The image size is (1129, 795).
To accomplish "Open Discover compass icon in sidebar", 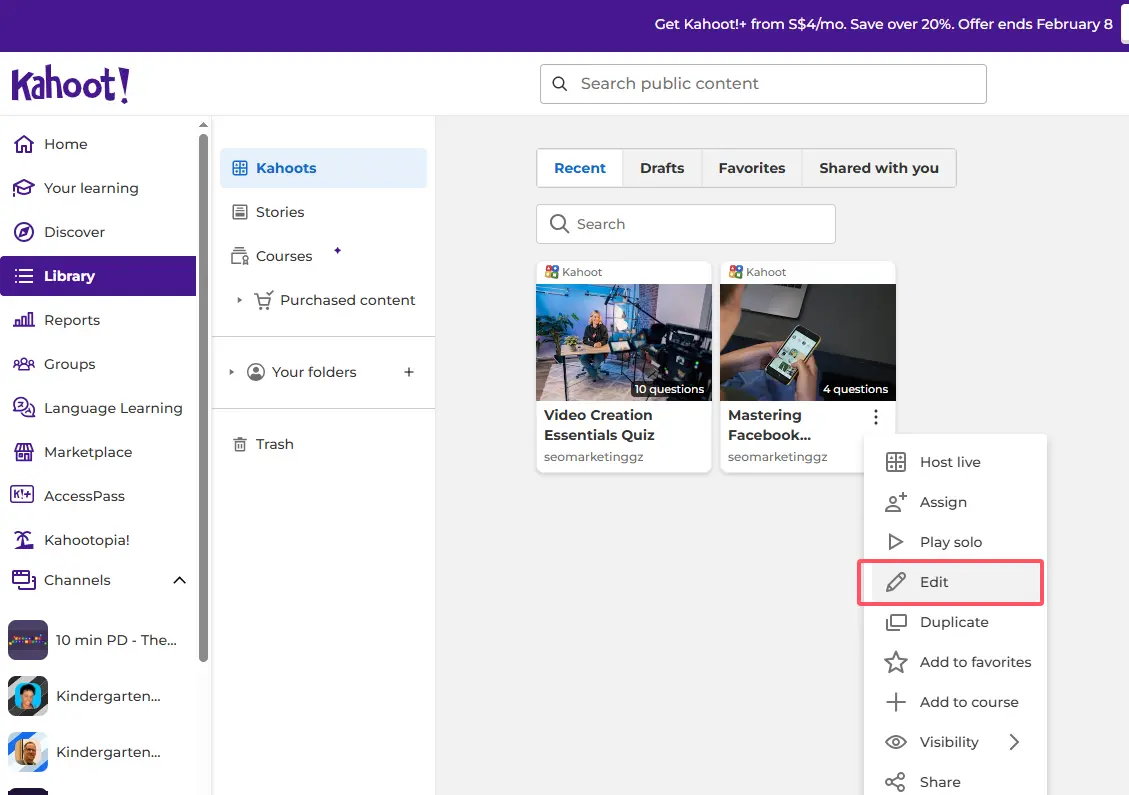I will click(24, 232).
